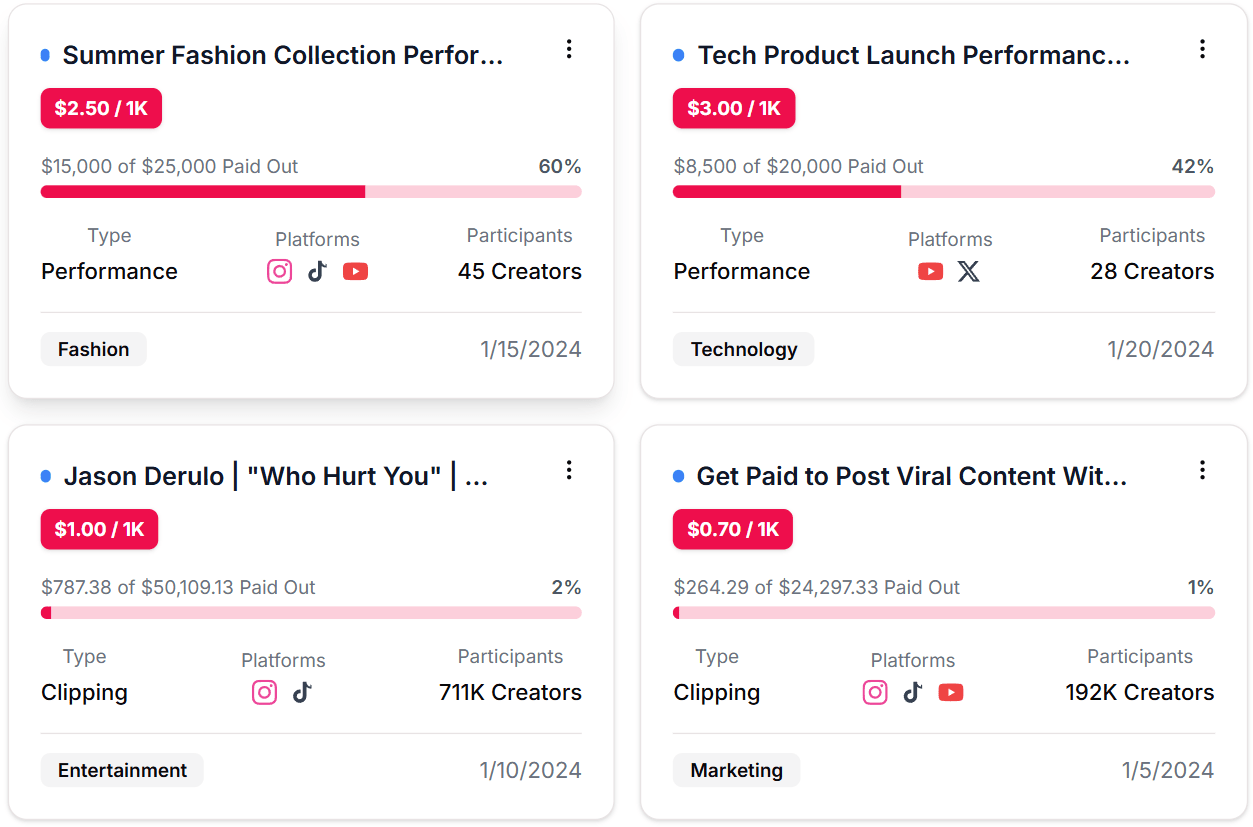The height and width of the screenshot is (827, 1253).
Task: Click the YouTube icon on Summer Fashion card
Action: pos(355,271)
